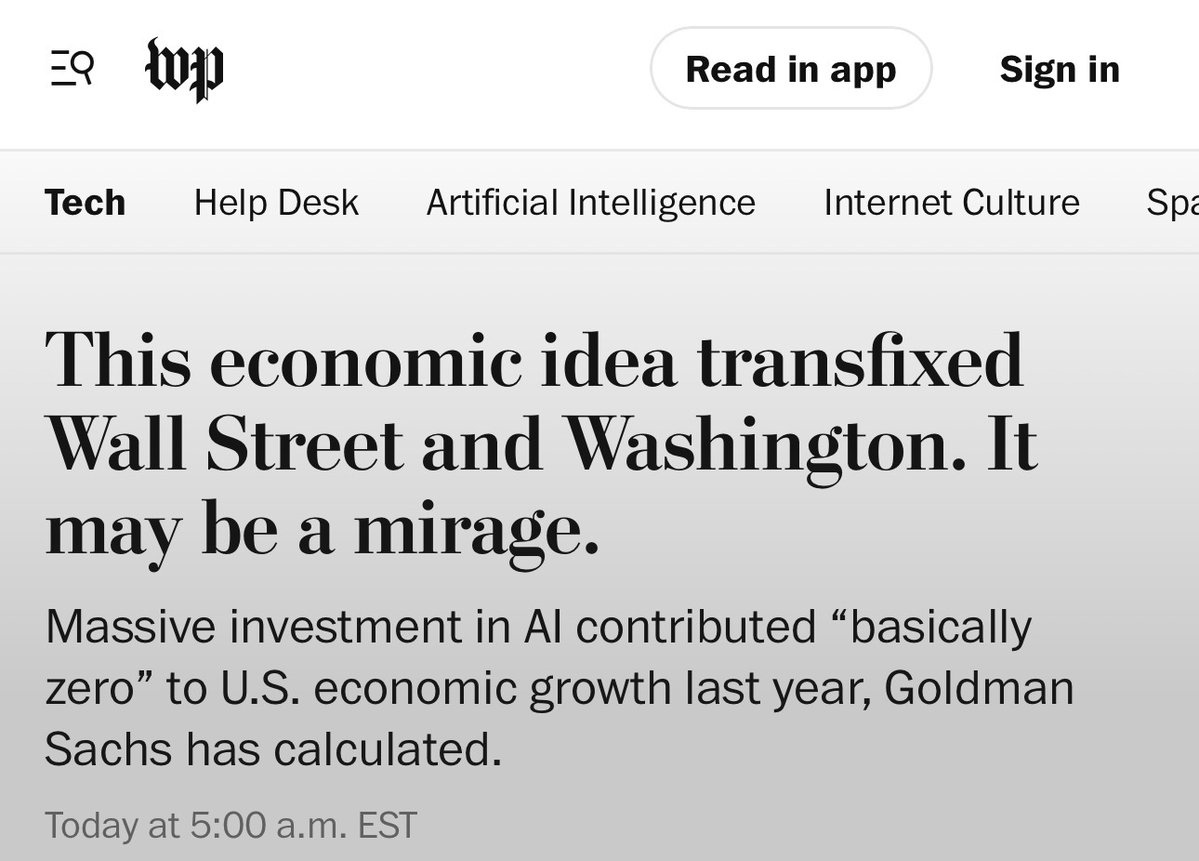The image size is (1199, 861).
Task: Click blank header space beside the logo
Action: 430,69
